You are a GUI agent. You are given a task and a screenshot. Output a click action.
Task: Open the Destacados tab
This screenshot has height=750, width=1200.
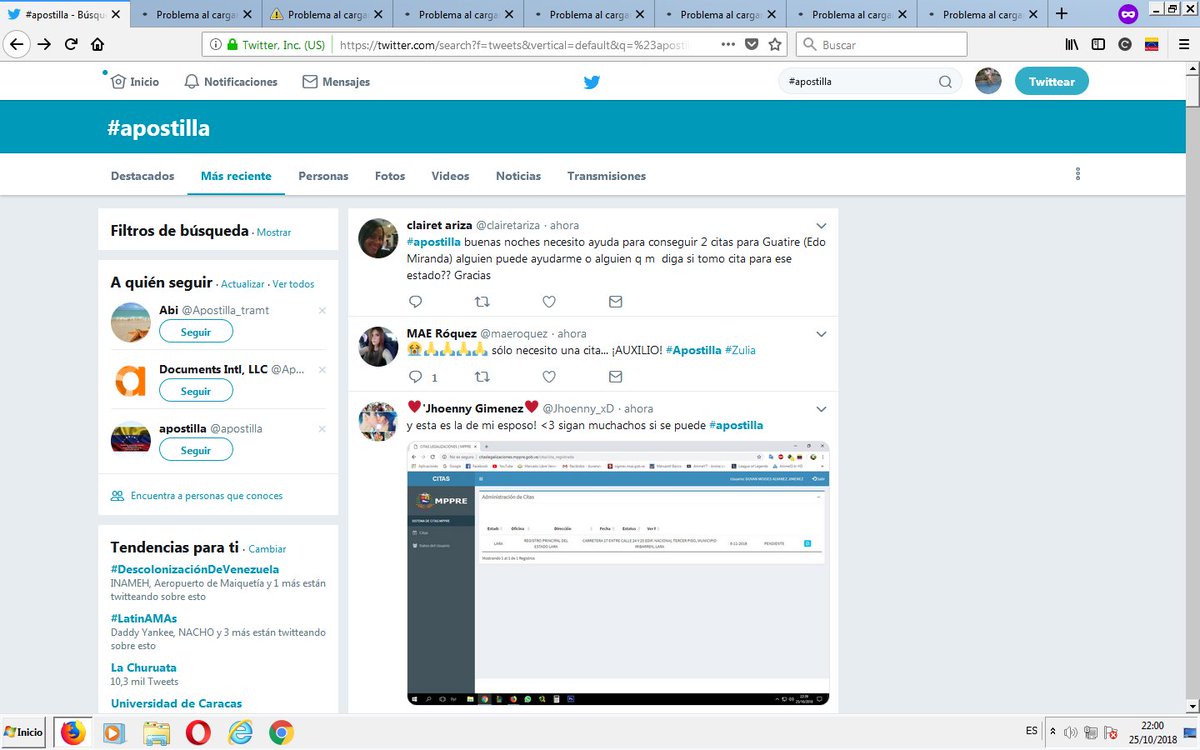click(x=142, y=176)
